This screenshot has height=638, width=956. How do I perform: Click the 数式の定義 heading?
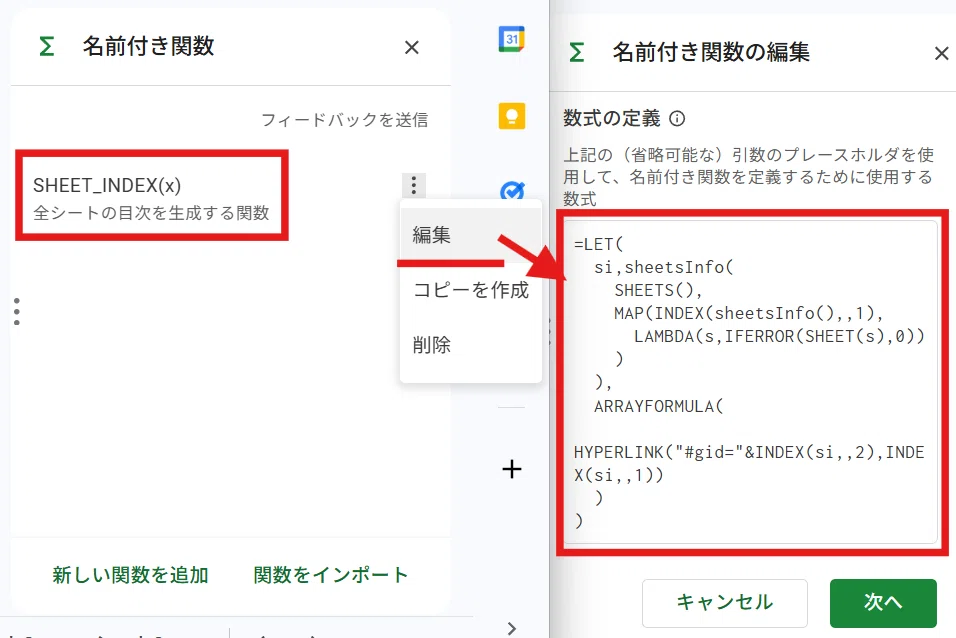(x=612, y=118)
